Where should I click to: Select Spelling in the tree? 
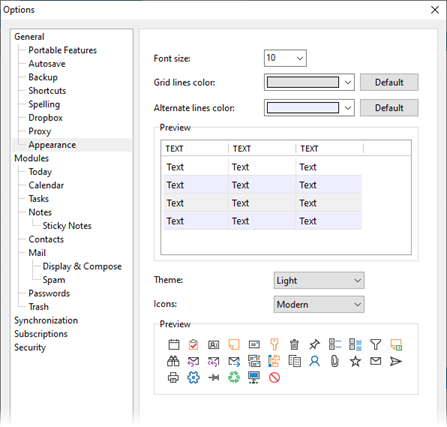point(44,104)
